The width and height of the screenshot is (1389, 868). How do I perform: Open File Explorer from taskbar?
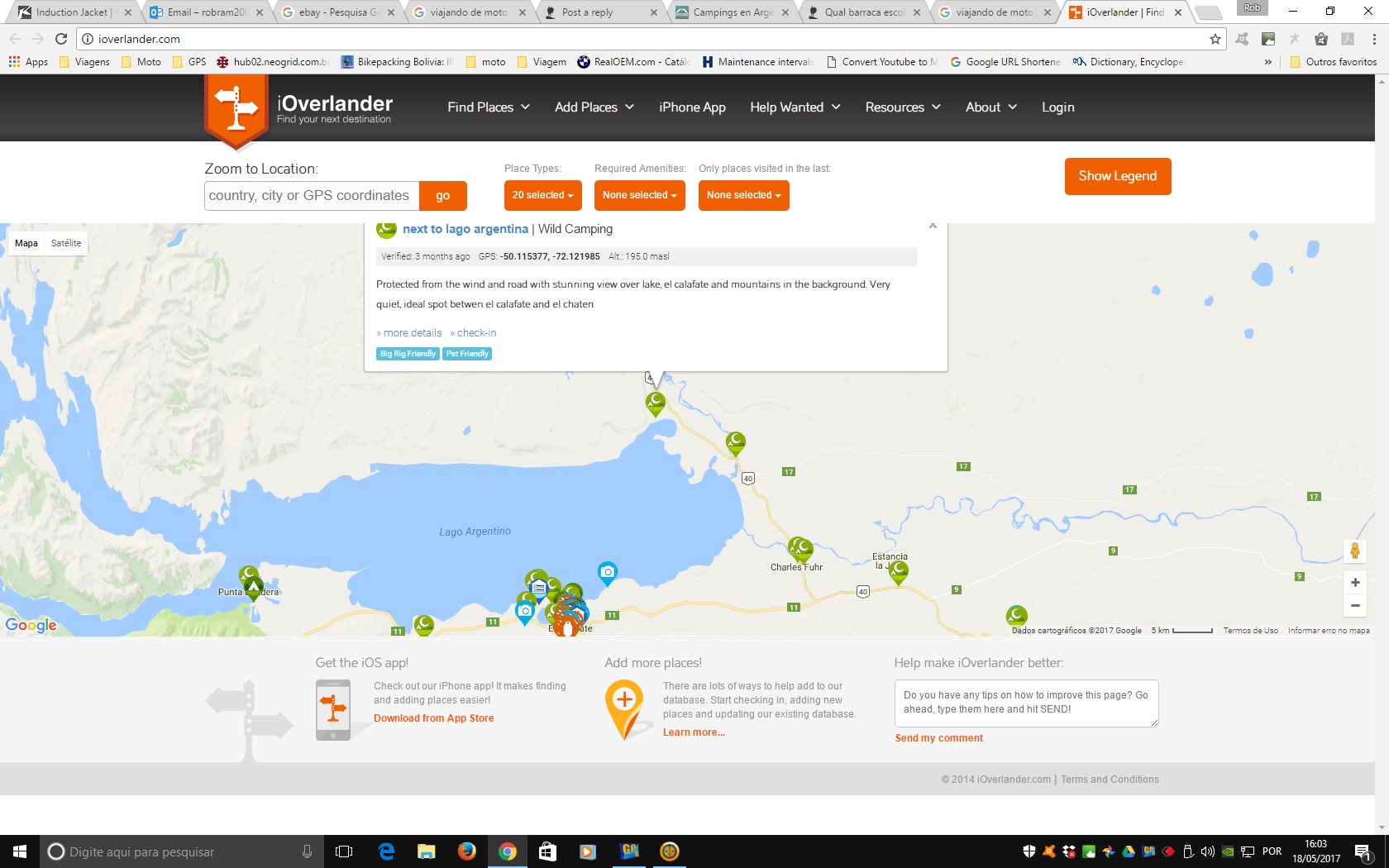click(x=426, y=851)
